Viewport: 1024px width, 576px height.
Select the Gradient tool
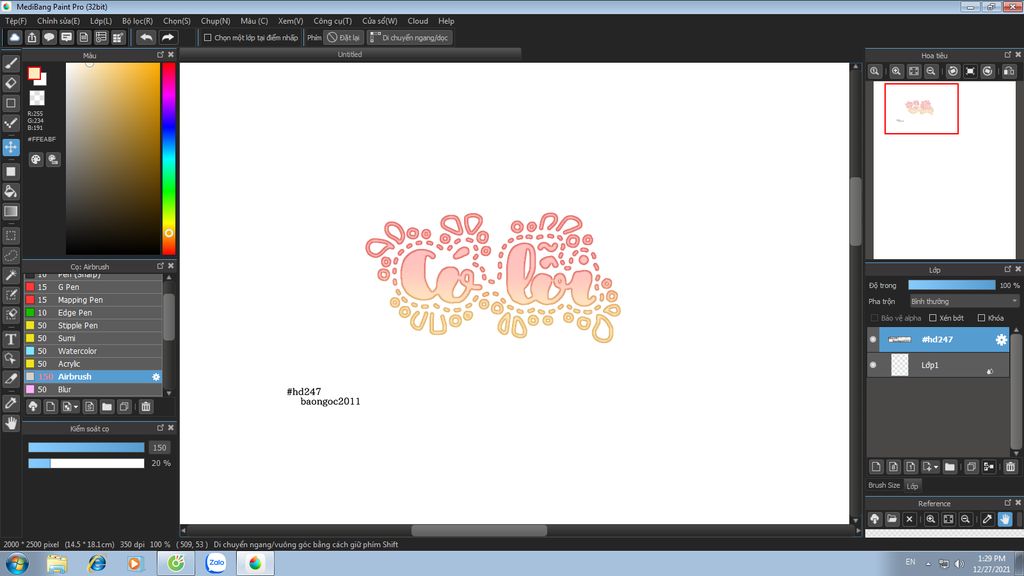11,211
